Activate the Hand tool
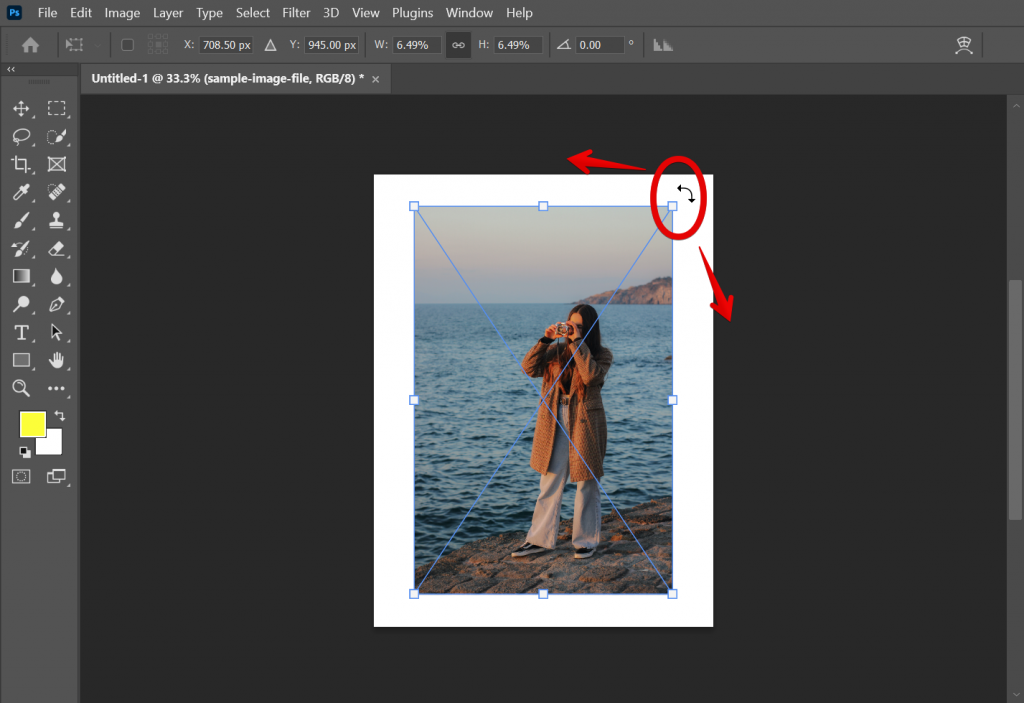The width and height of the screenshot is (1024, 703). (x=58, y=360)
